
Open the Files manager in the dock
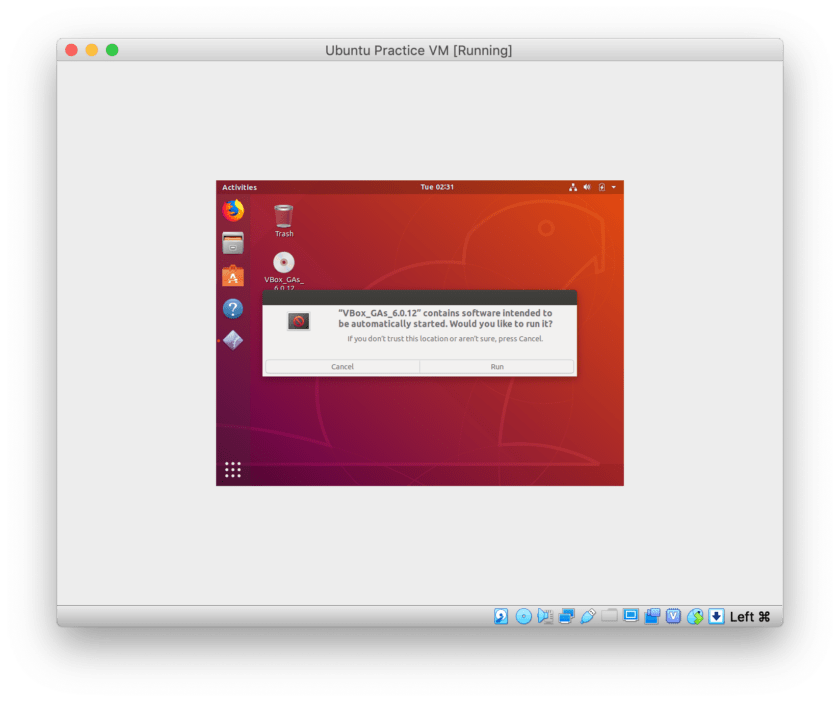tap(233, 243)
